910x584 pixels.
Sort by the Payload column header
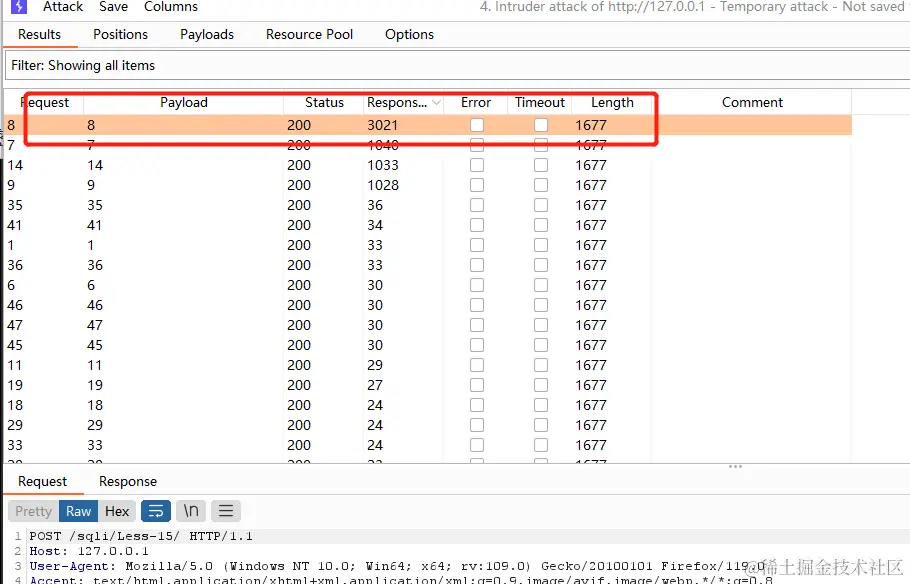[183, 102]
